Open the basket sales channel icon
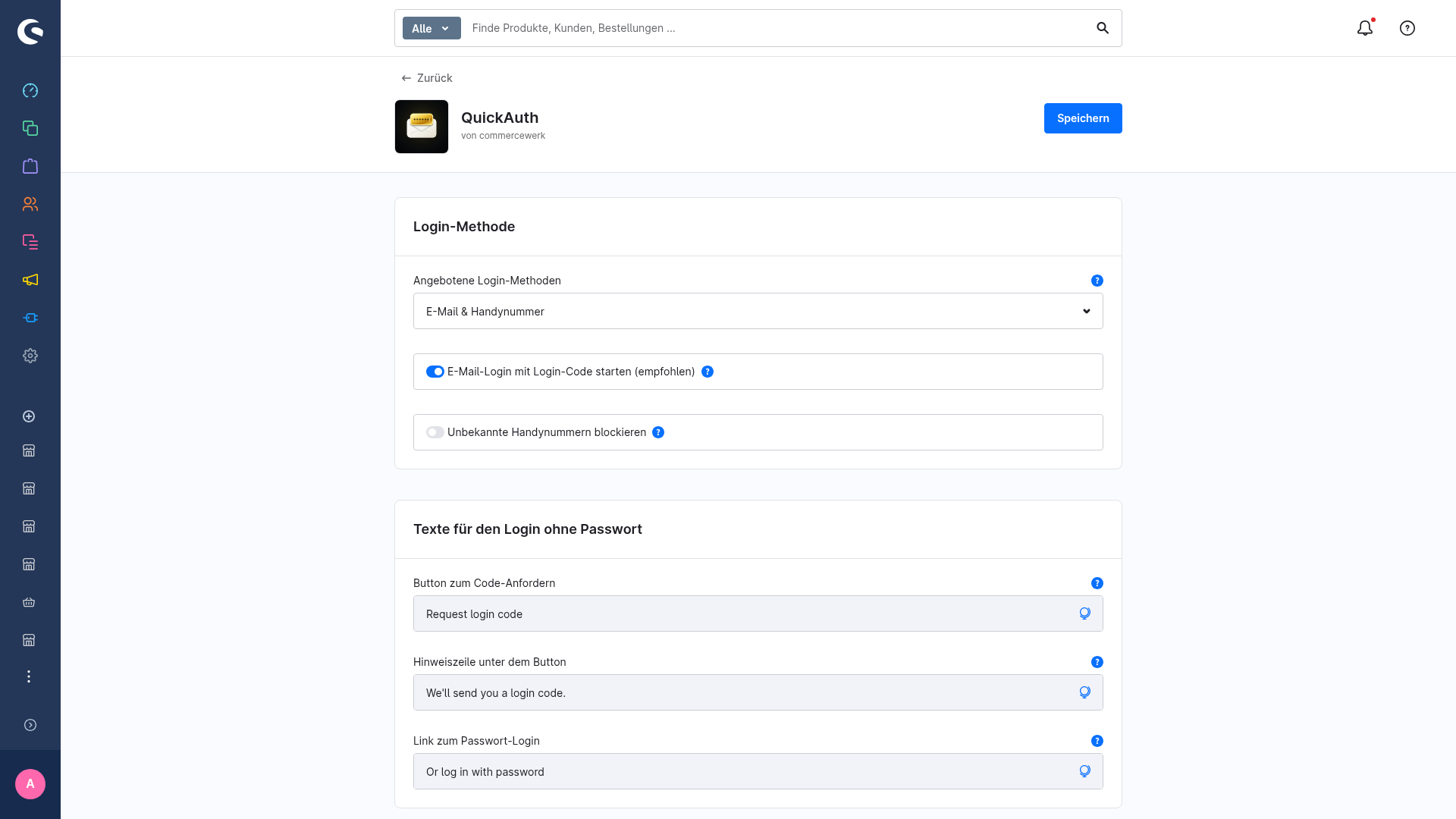 click(x=29, y=602)
